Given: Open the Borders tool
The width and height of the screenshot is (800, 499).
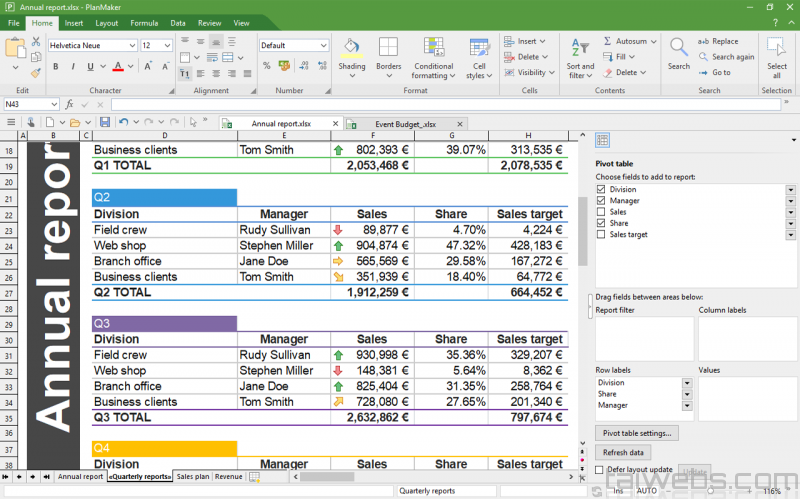Looking at the screenshot, I should pyautogui.click(x=388, y=49).
